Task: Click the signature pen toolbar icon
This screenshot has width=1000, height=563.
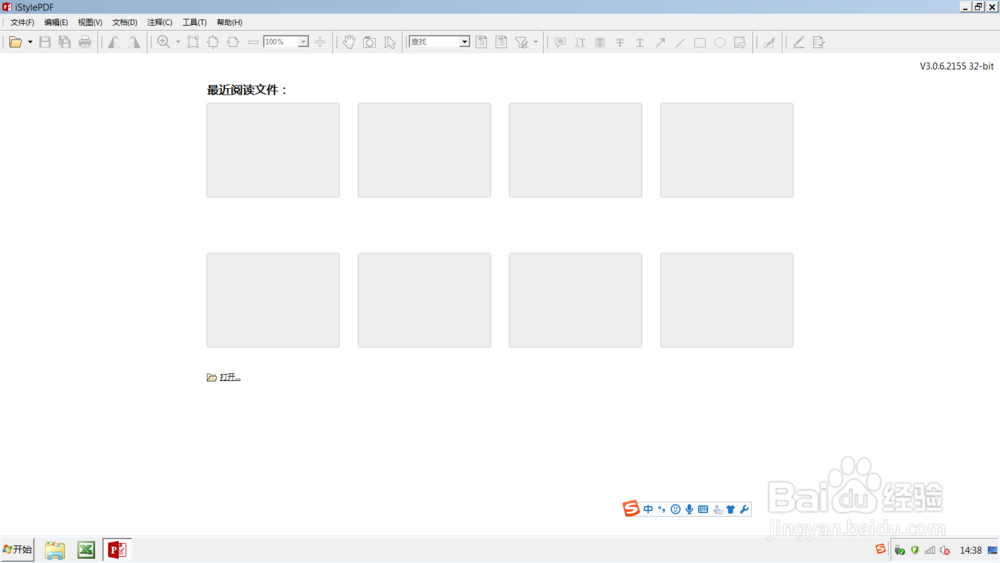Action: [x=770, y=42]
